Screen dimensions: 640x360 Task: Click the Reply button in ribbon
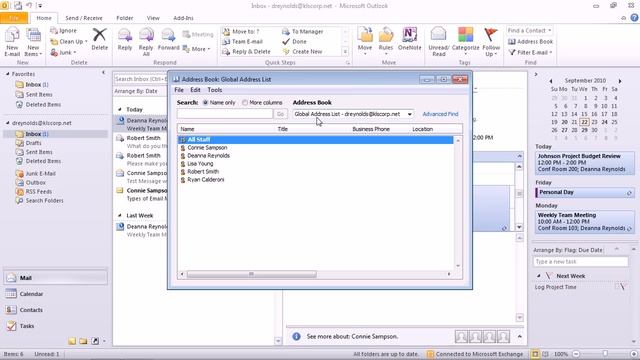coord(124,40)
